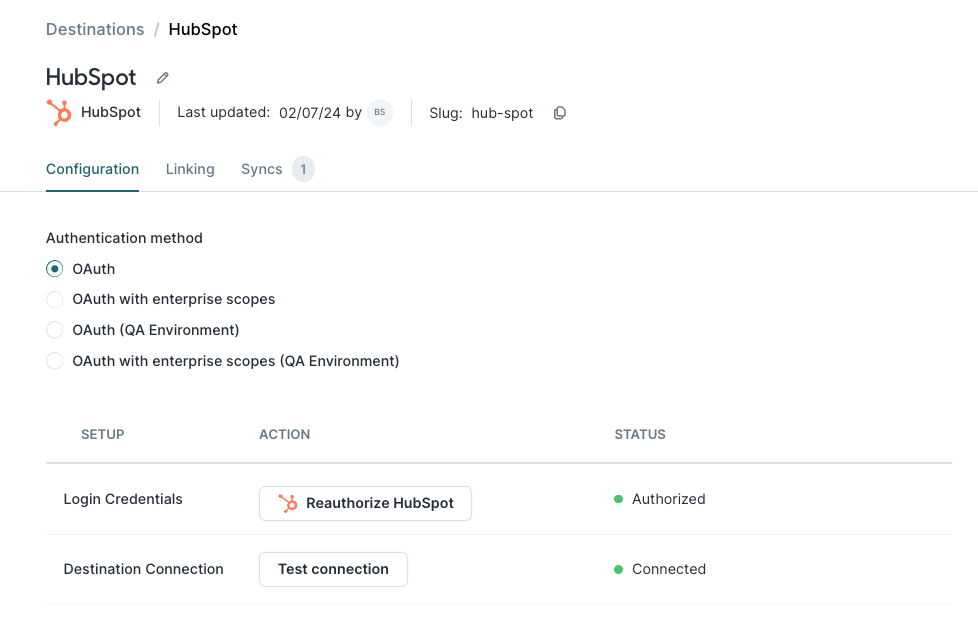Click the HubSpot breadcrumb label

point(202,29)
